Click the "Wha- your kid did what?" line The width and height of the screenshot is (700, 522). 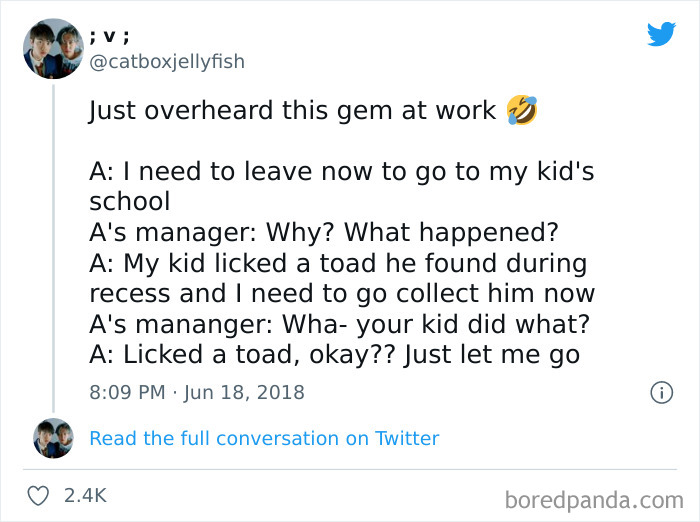tap(340, 325)
